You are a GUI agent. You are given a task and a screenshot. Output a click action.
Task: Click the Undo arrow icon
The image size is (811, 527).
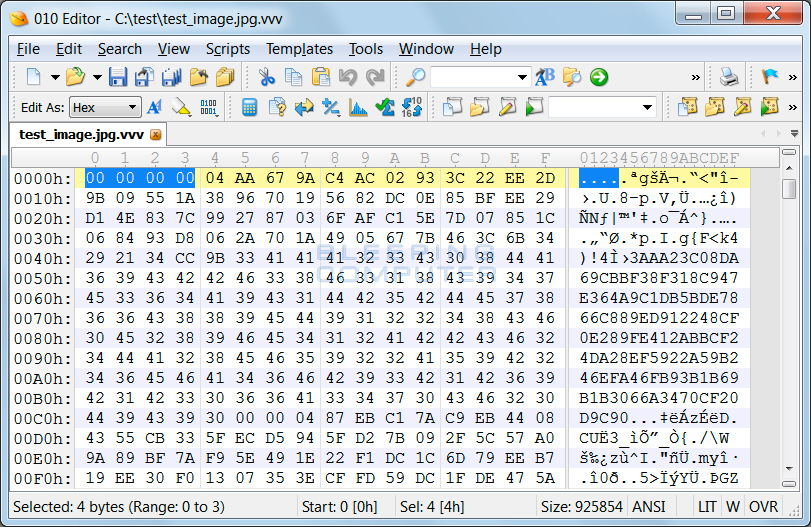click(348, 77)
